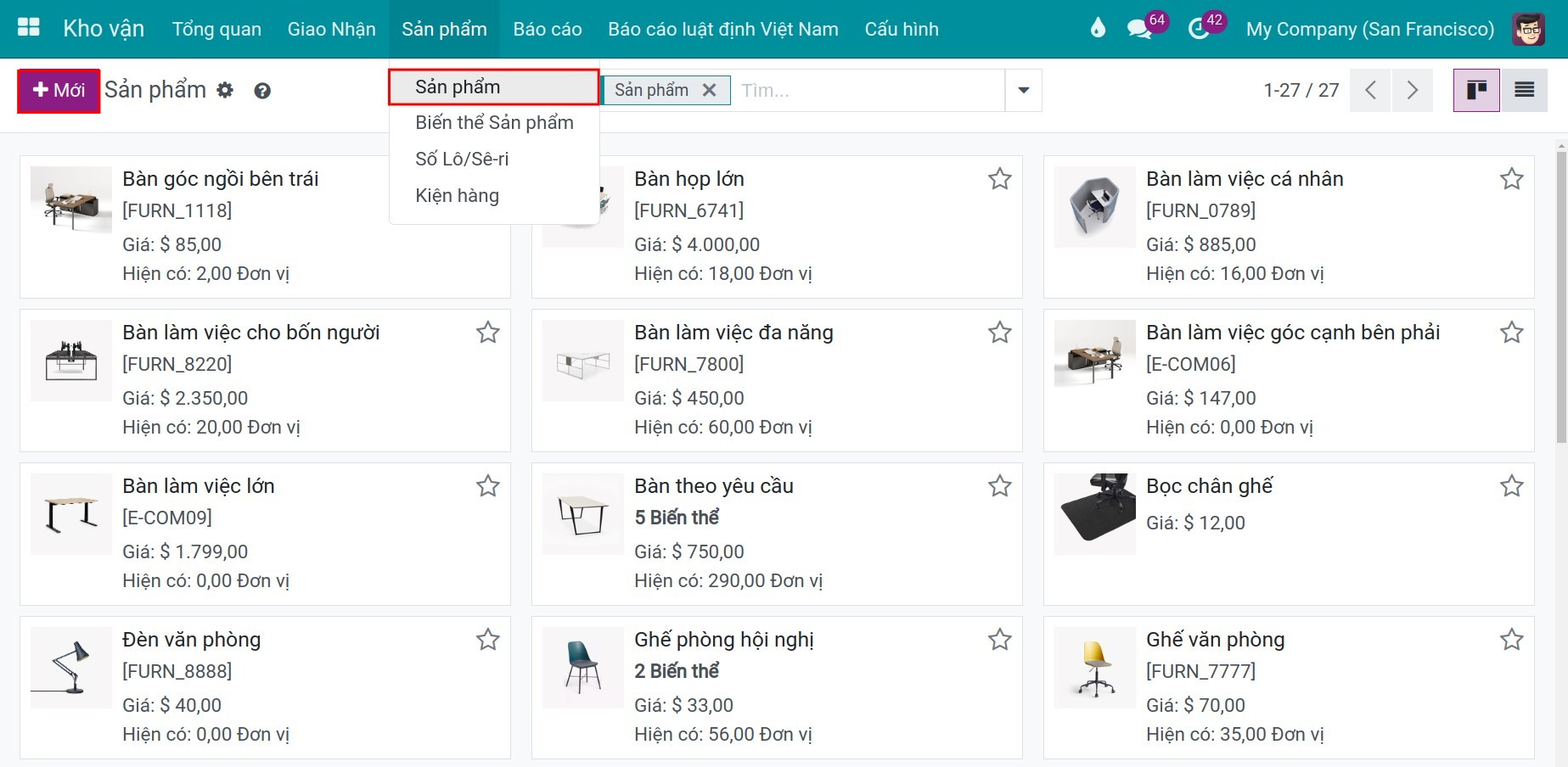Mark Bàn làm việc lớn as favorite
Image resolution: width=1568 pixels, height=767 pixels.
point(488,486)
